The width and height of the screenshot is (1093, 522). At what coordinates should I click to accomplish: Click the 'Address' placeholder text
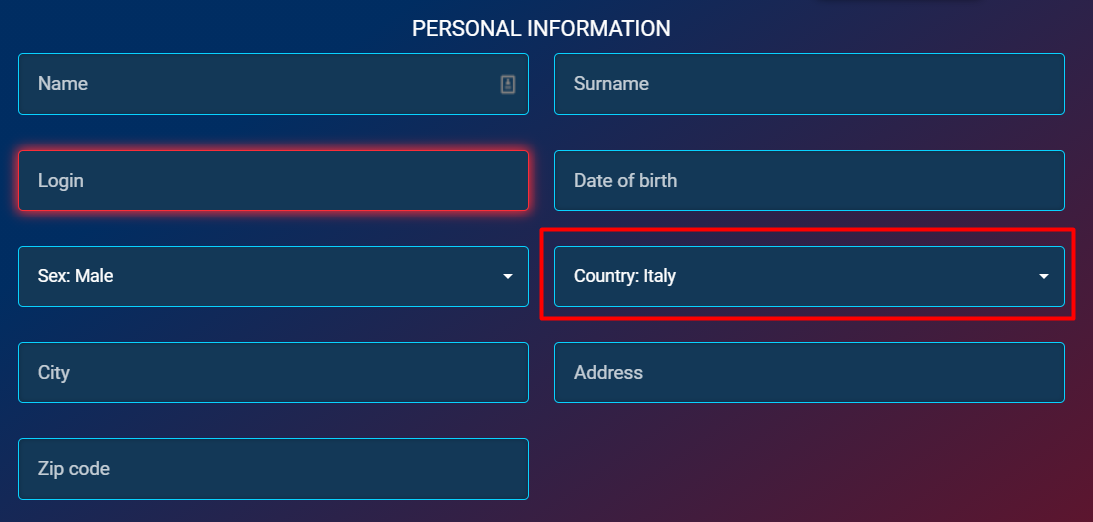coord(608,372)
